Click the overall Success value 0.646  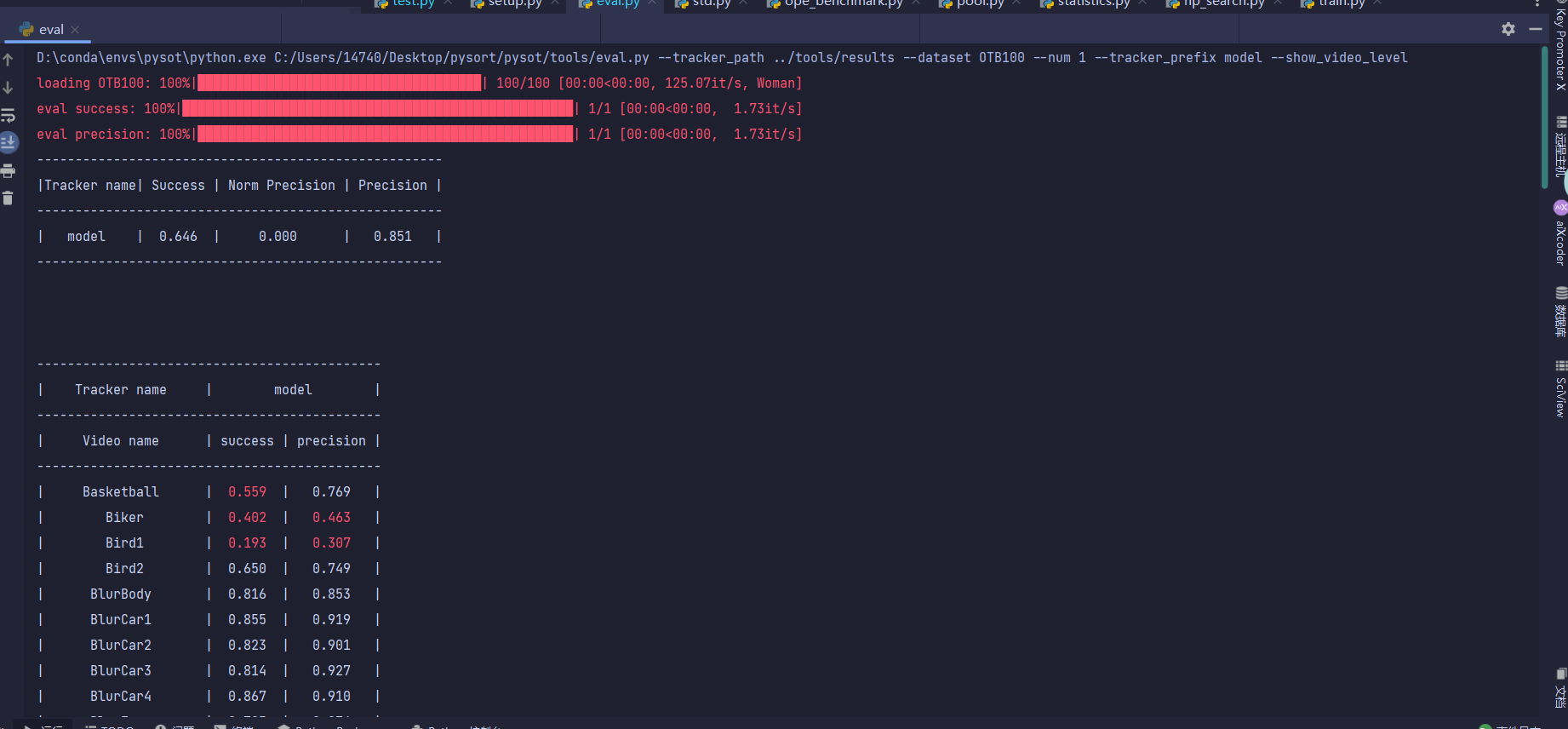(x=178, y=237)
